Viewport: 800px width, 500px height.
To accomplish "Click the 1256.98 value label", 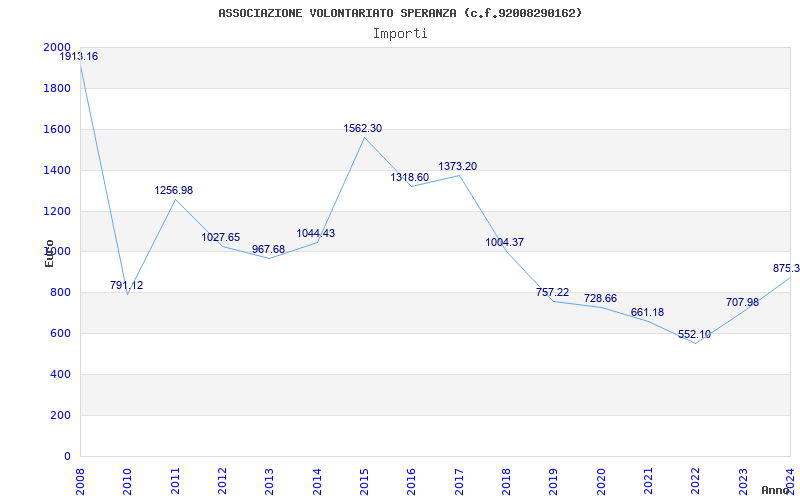I will [174, 191].
